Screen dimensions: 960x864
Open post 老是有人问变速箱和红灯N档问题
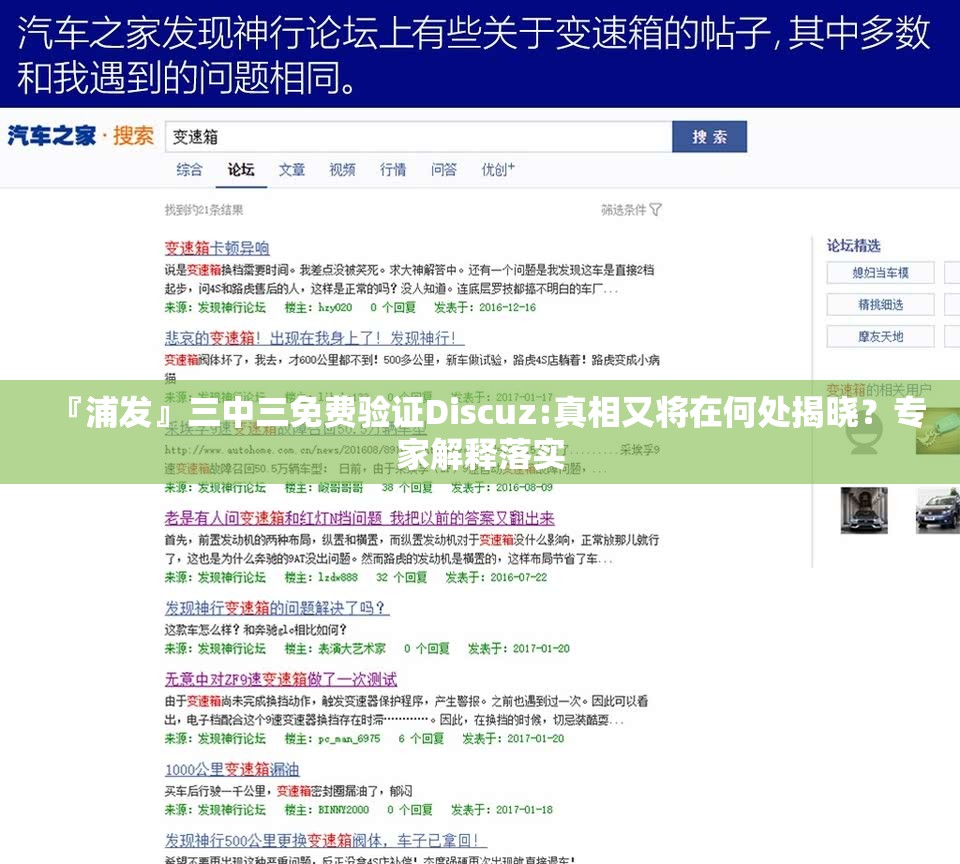point(359,518)
